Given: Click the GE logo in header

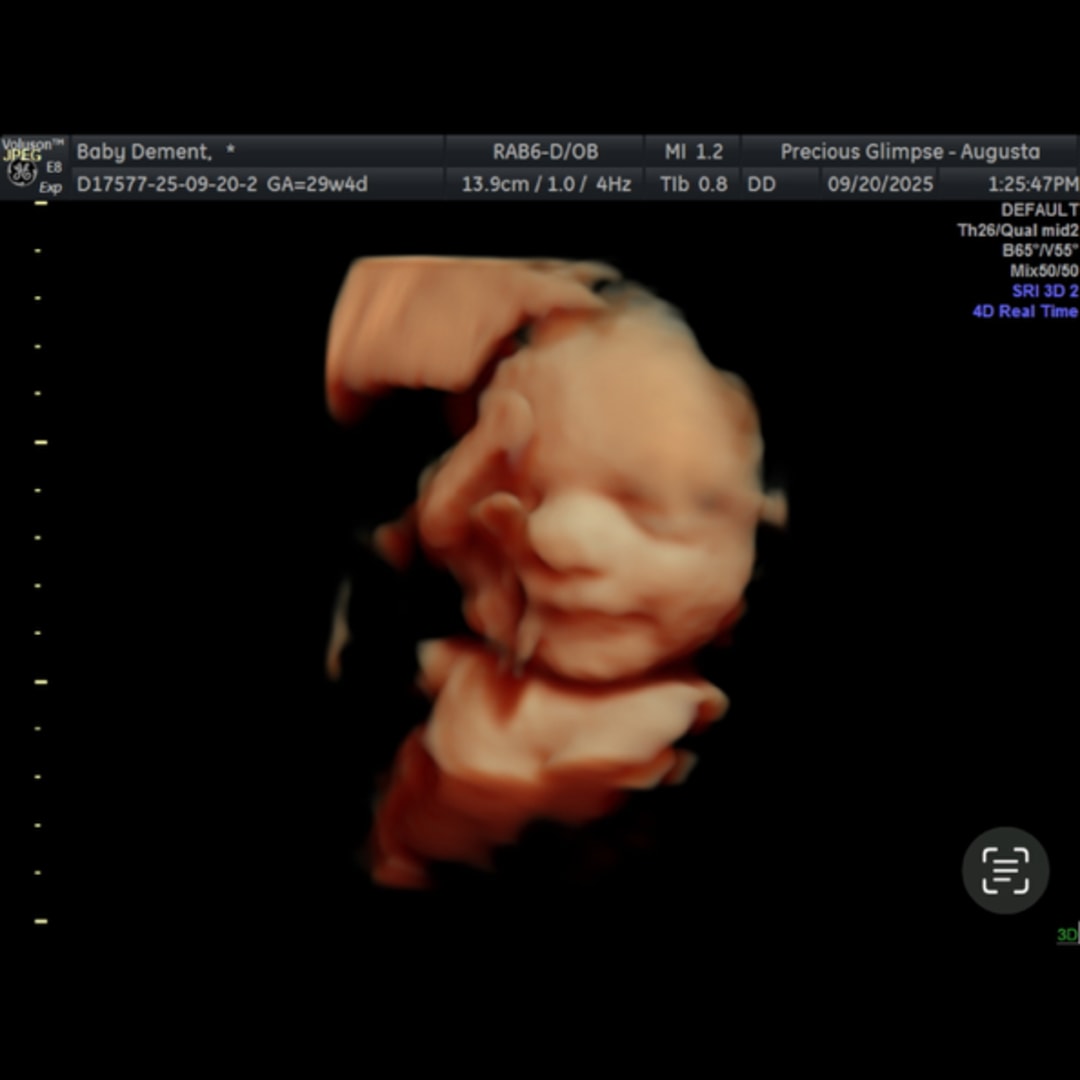Looking at the screenshot, I should click(20, 172).
